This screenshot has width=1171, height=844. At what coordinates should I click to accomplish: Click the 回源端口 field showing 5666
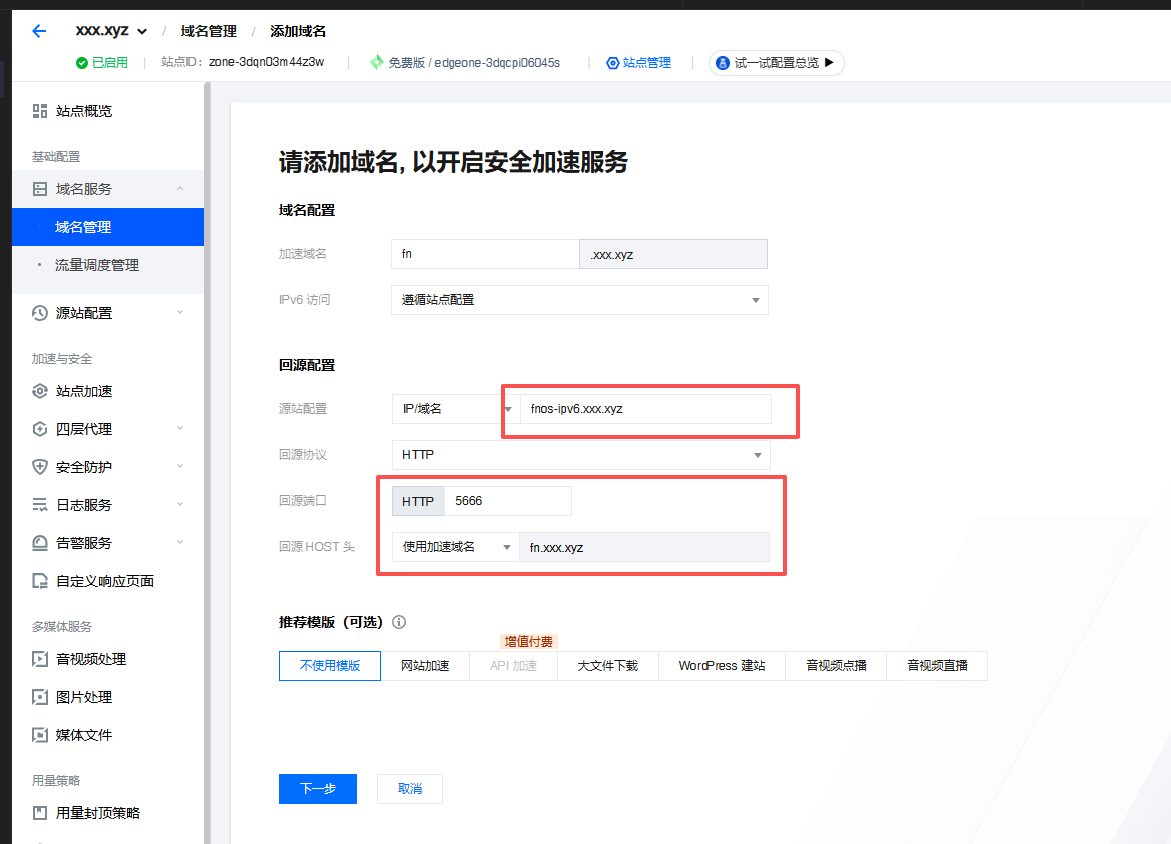[508, 501]
